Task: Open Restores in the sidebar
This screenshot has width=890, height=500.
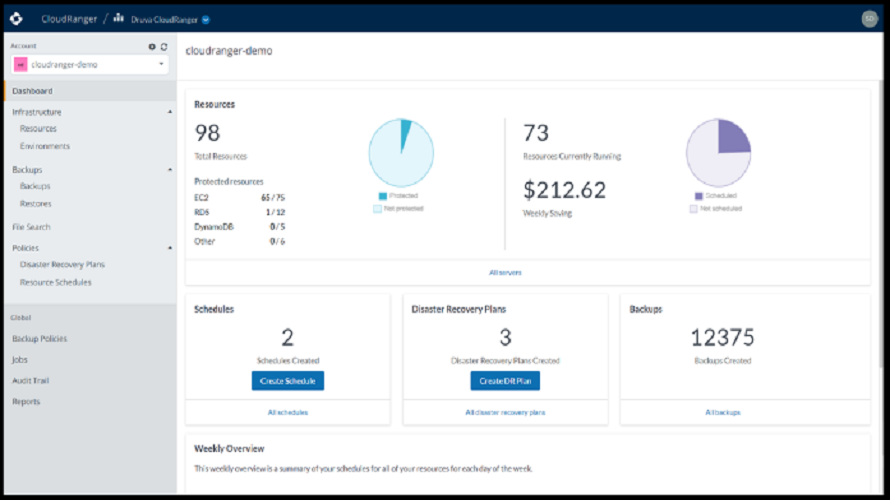Action: [x=36, y=204]
